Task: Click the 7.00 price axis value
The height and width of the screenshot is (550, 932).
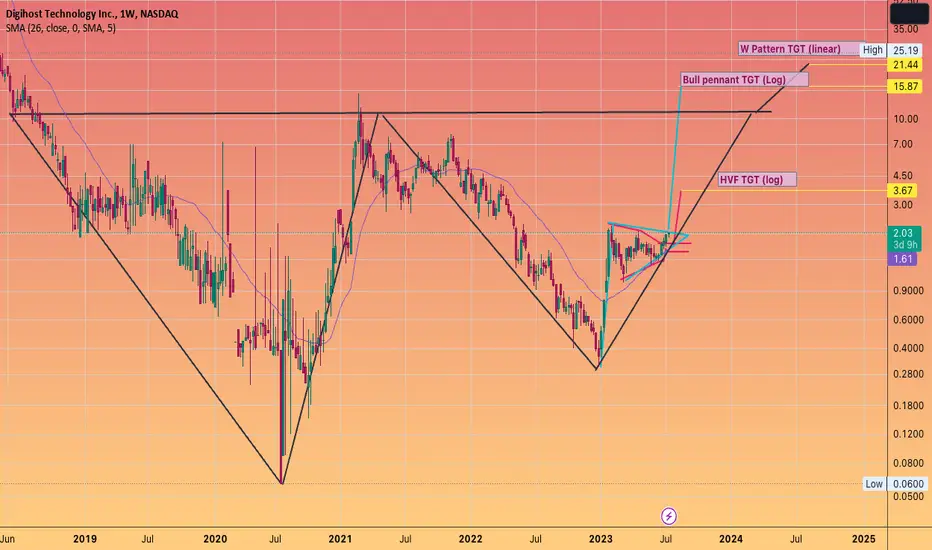Action: (903, 144)
